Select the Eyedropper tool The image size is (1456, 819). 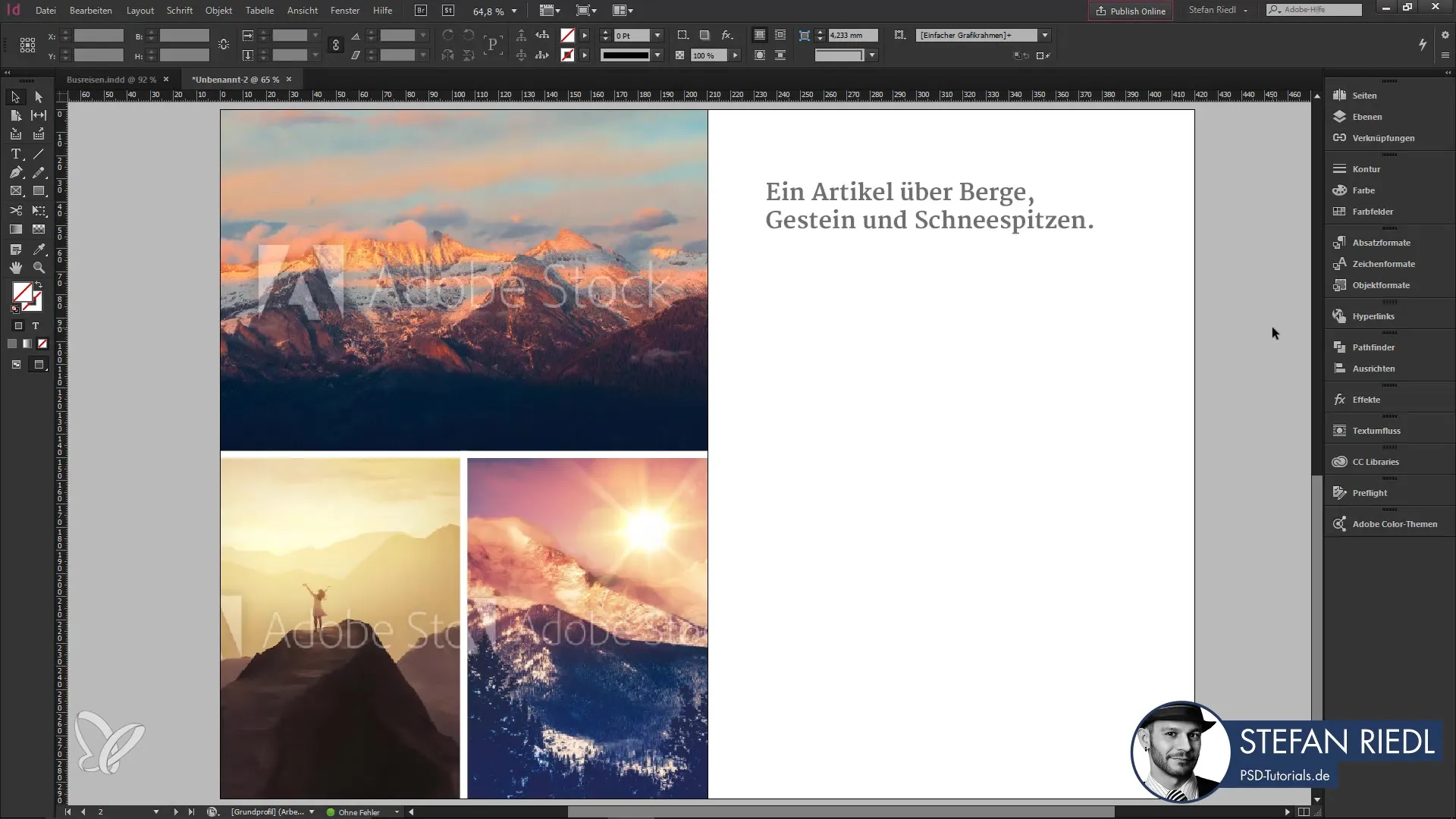click(x=39, y=249)
